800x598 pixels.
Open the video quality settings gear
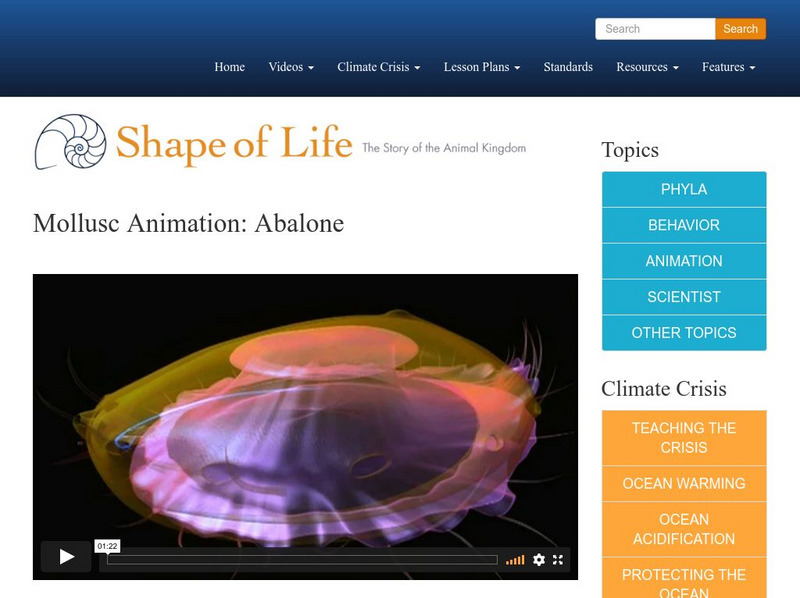tap(539, 558)
